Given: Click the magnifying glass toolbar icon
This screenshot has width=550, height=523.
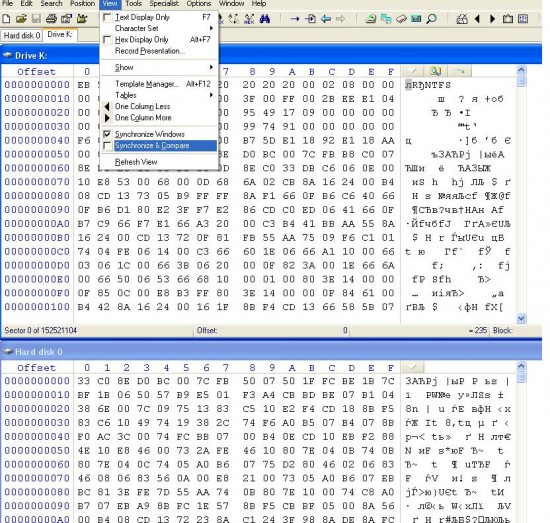Looking at the screenshot, I should (431, 19).
